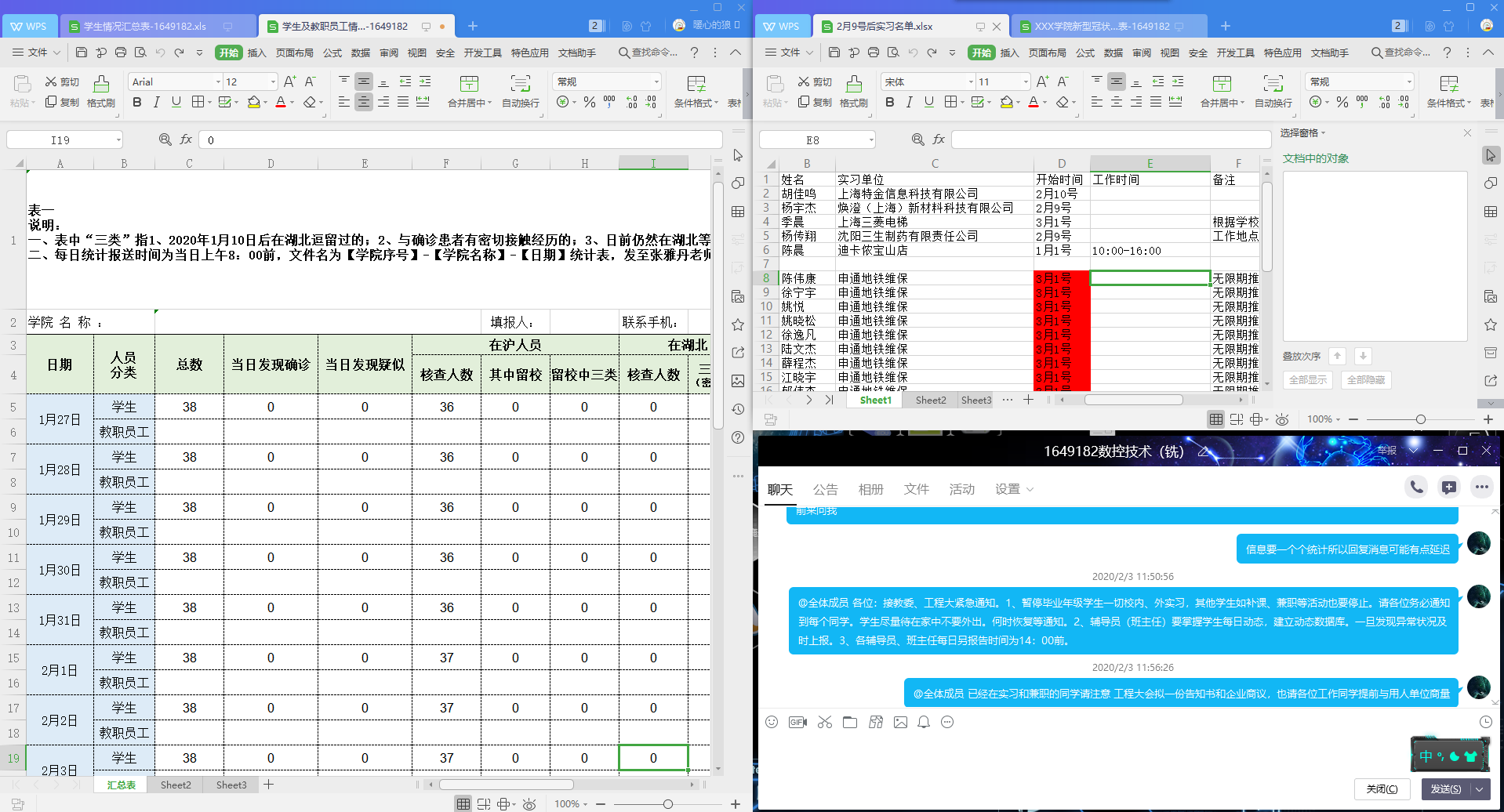Click Format Painter (格式刷) in left window

point(101,92)
